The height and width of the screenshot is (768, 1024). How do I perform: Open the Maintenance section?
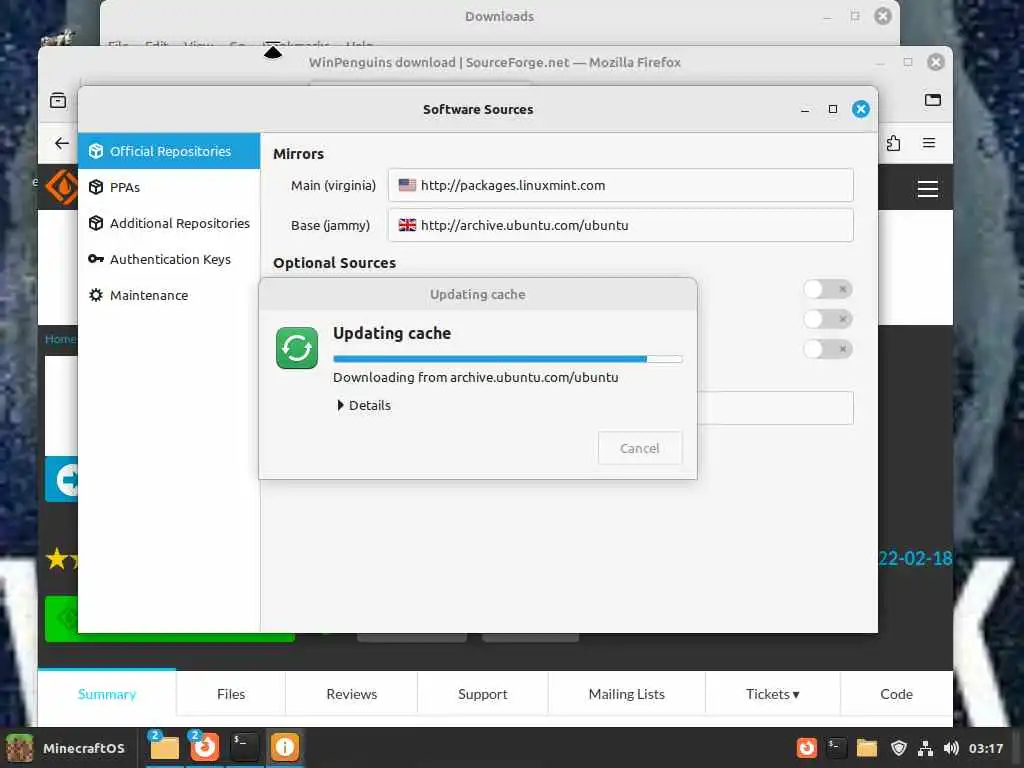tap(168, 295)
